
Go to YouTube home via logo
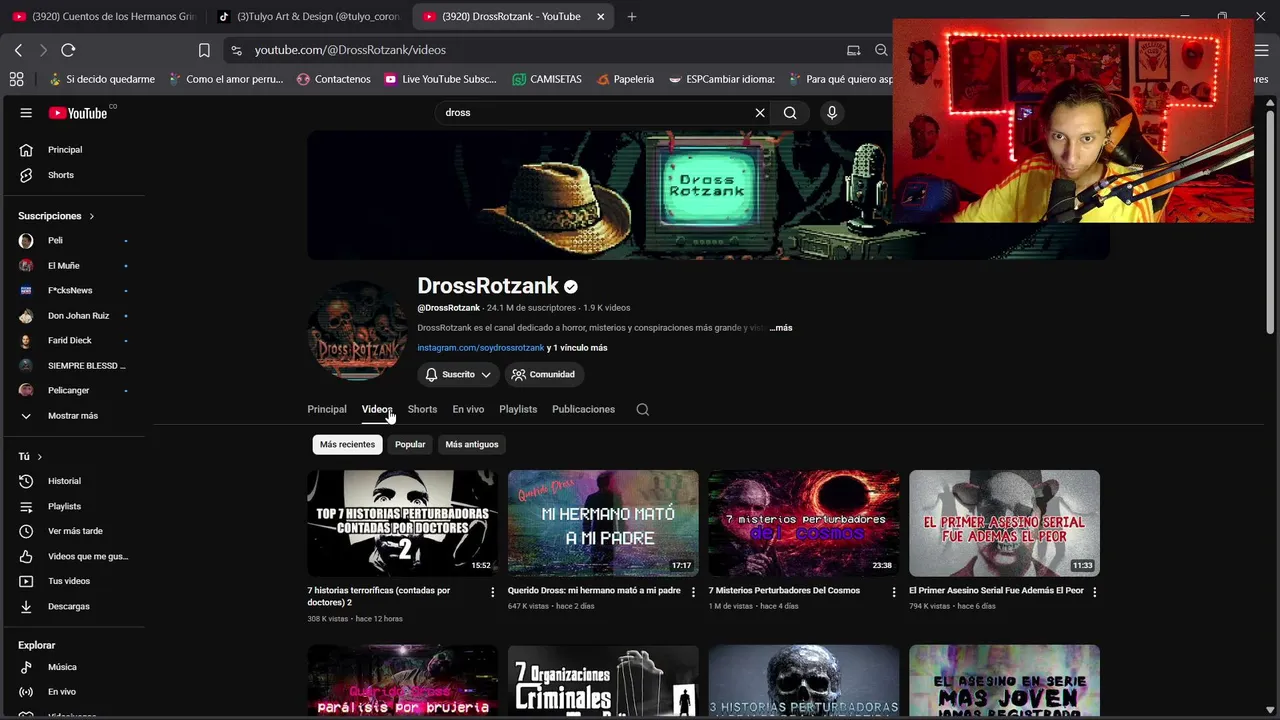pos(78,113)
